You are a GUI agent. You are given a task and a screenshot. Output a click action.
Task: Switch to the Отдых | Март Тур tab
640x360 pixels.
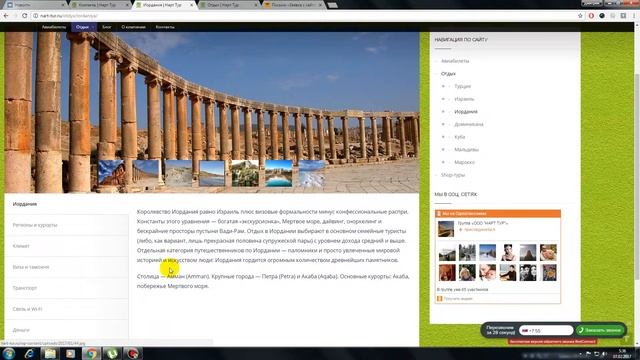point(229,5)
